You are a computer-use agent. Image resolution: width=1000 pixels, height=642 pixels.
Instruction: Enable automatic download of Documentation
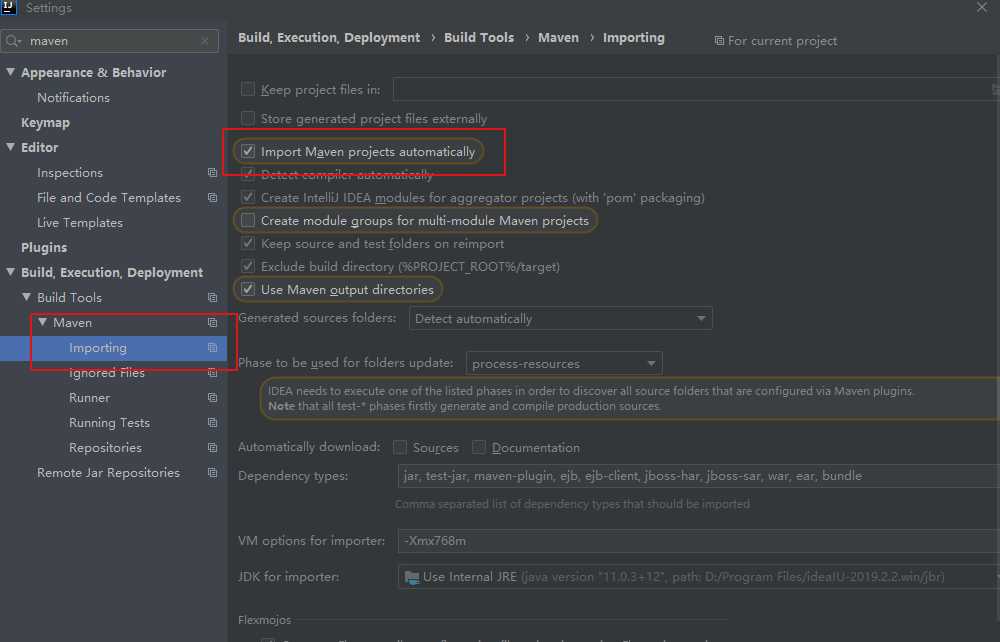(x=479, y=448)
